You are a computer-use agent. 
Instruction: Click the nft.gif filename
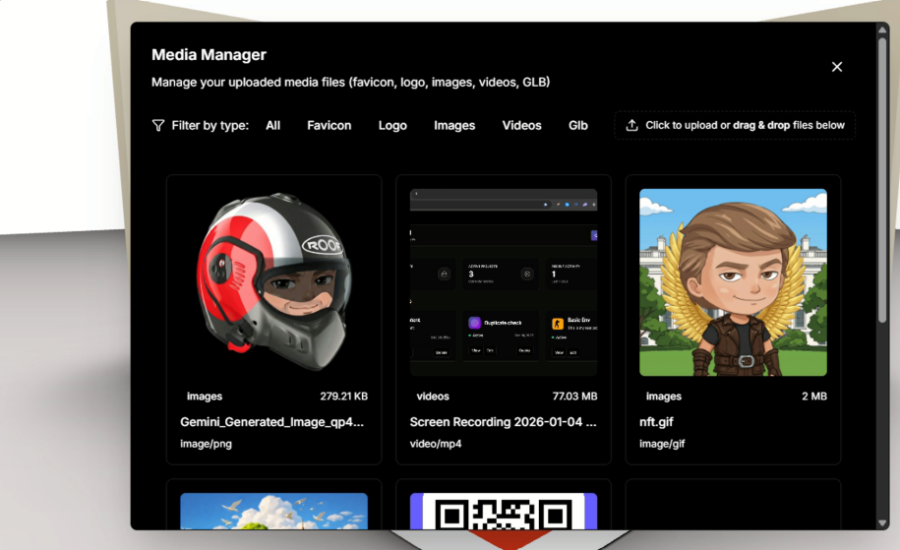(x=656, y=422)
